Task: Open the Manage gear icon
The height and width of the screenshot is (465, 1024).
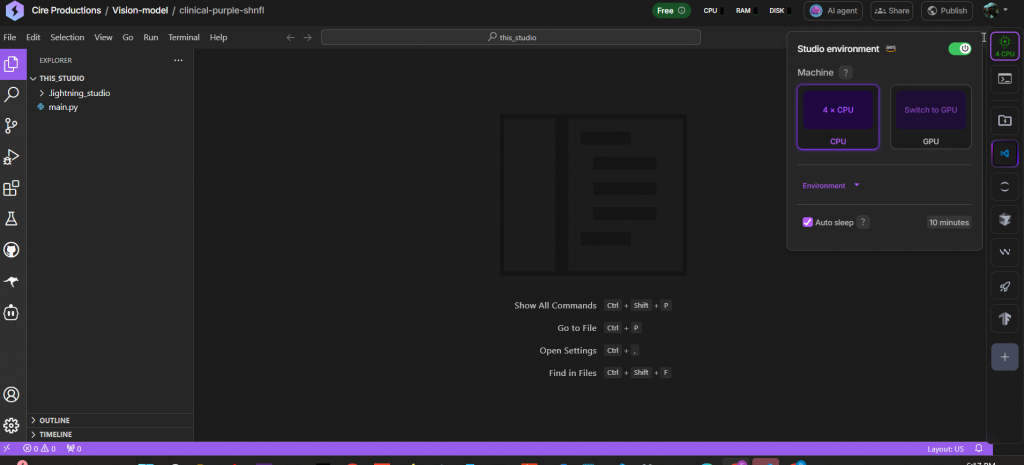Action: click(12, 425)
